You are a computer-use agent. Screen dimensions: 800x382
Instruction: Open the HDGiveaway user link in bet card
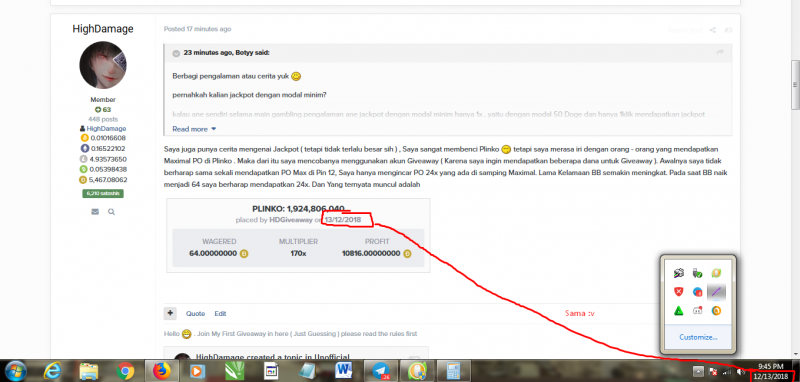291,220
